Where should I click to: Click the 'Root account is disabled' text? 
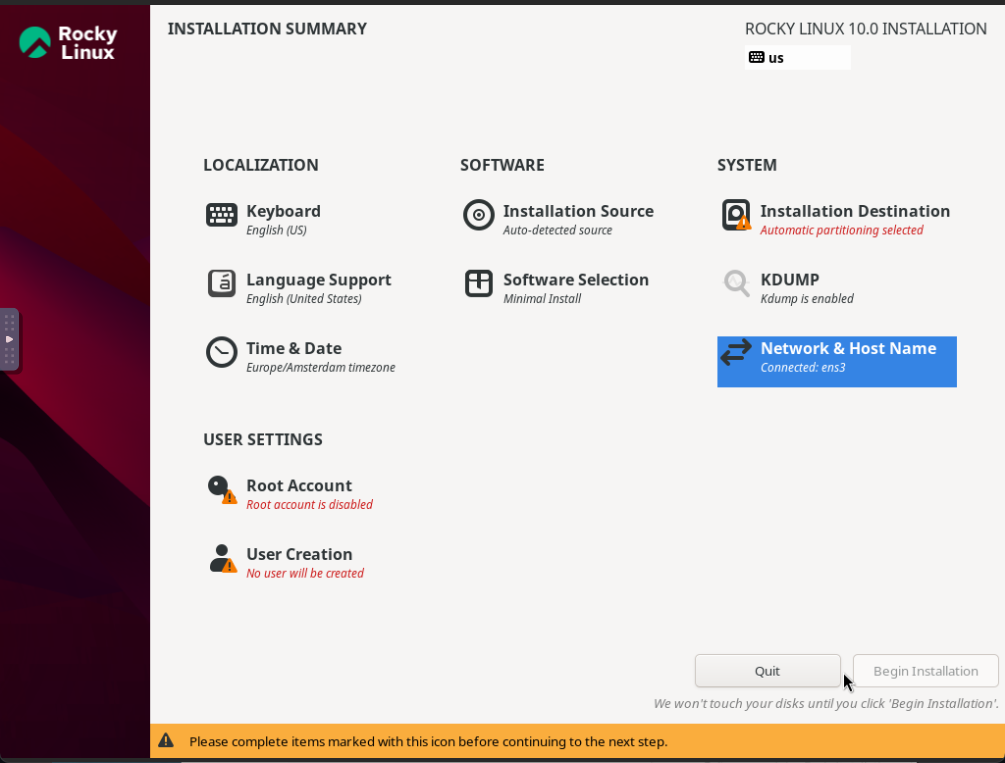pos(310,505)
